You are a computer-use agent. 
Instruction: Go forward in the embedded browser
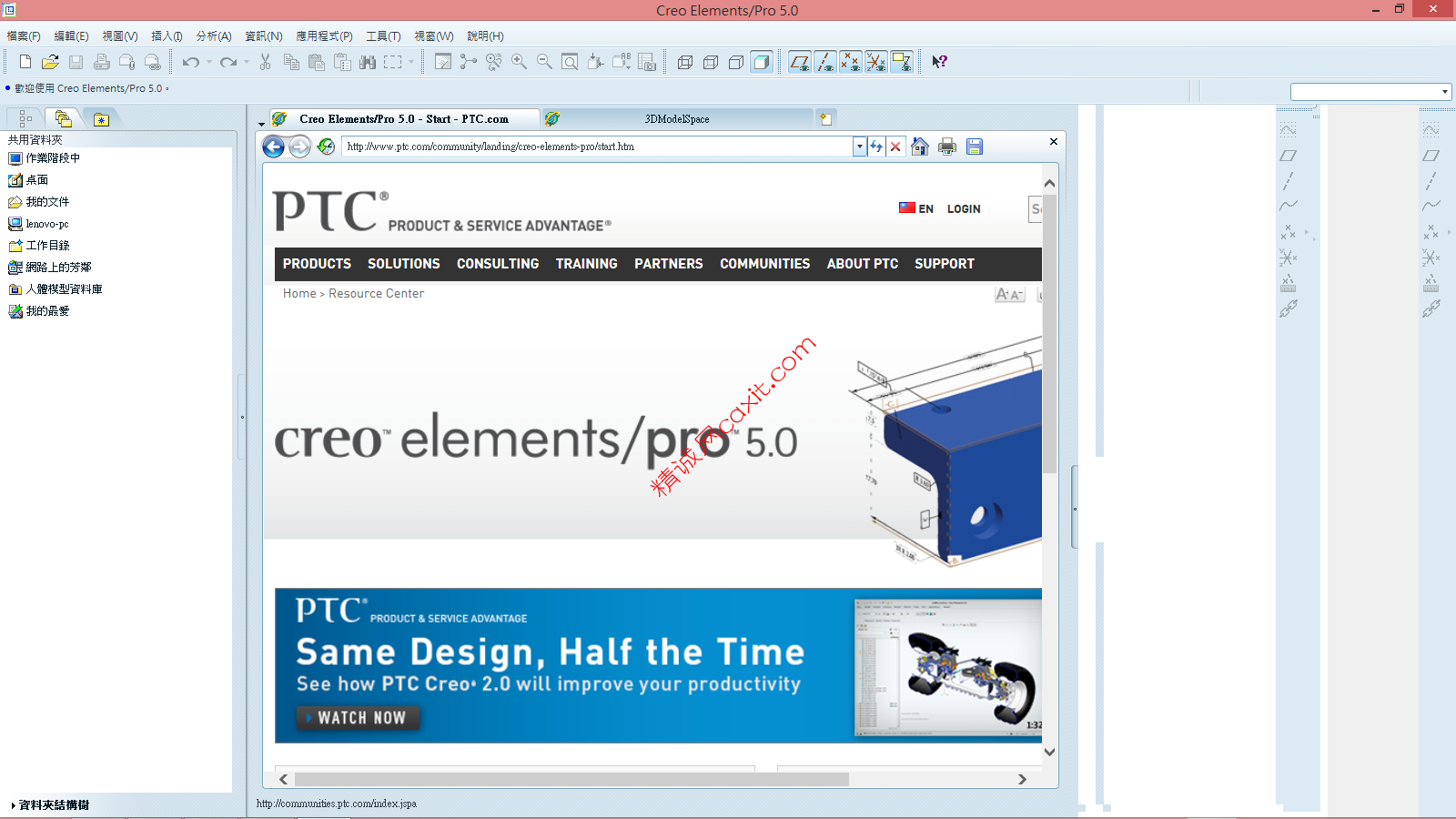click(299, 147)
